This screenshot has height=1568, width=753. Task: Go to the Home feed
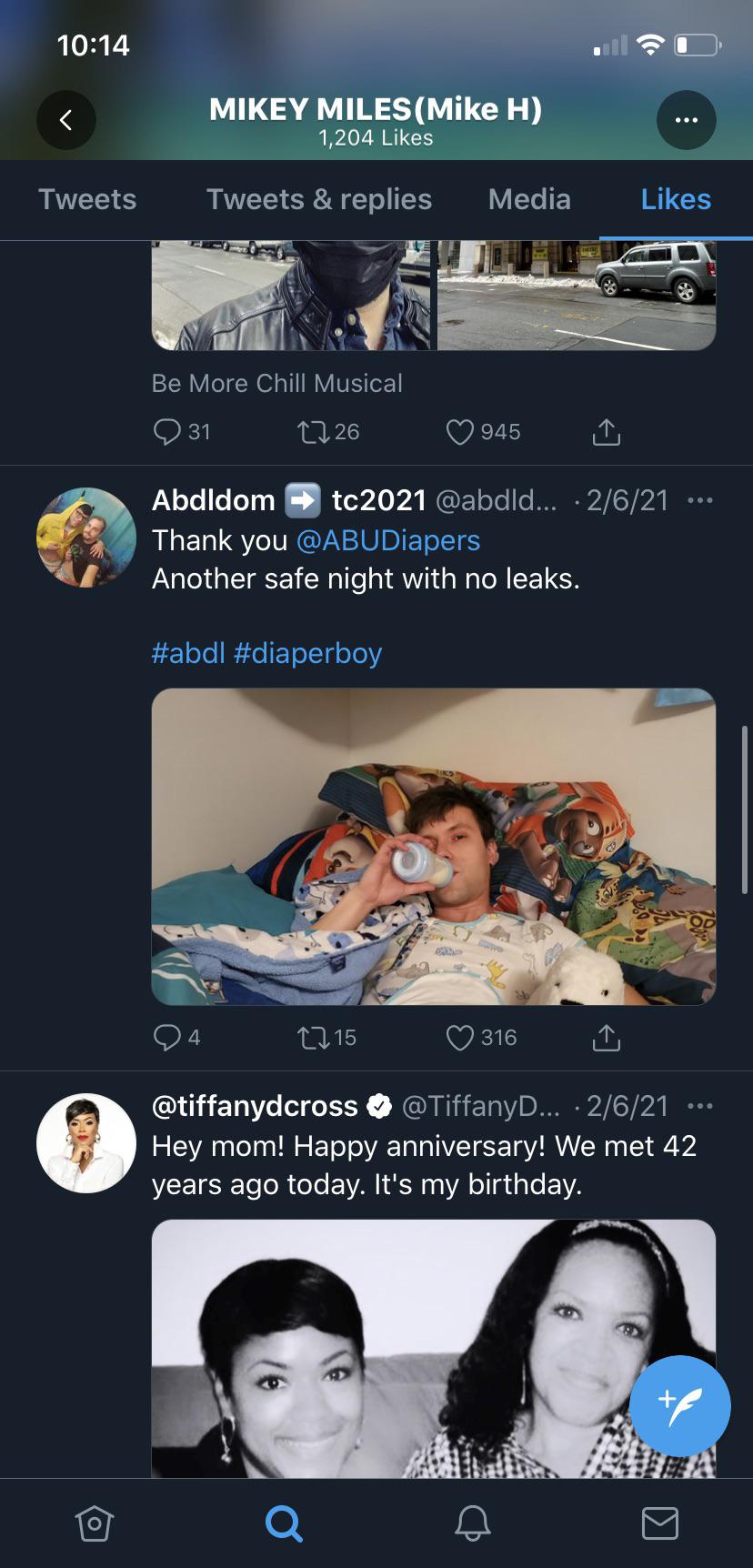pyautogui.click(x=95, y=1523)
